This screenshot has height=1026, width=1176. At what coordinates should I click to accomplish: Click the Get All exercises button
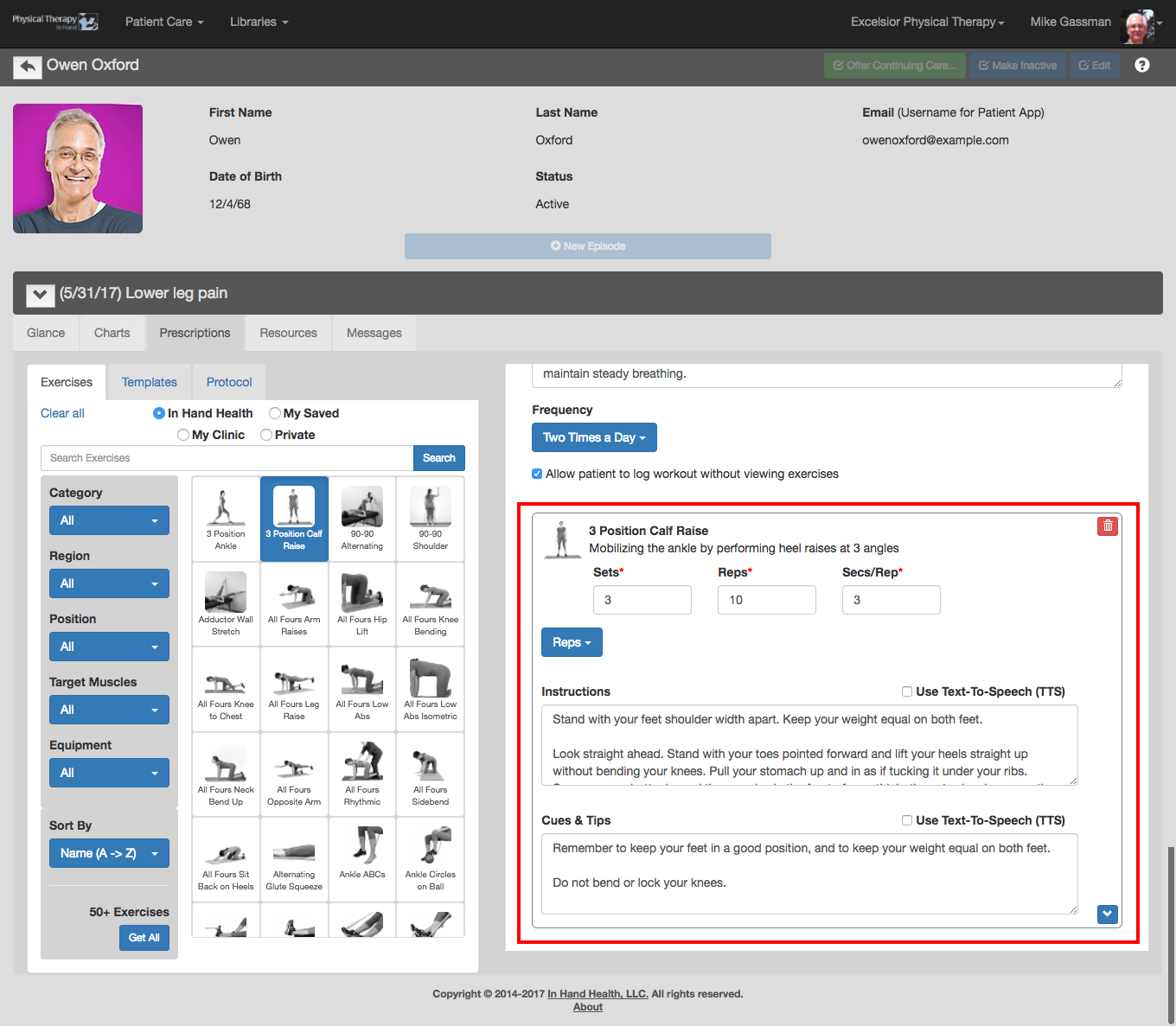(144, 938)
